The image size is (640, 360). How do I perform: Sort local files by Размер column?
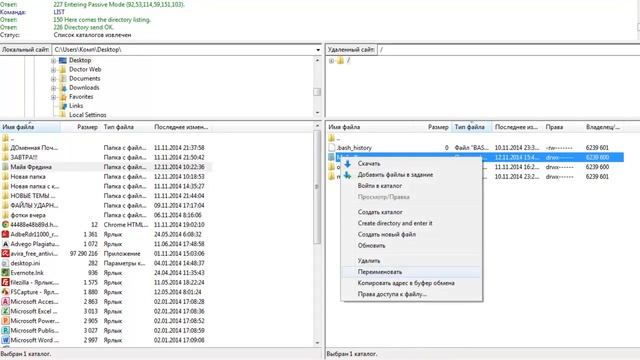tap(80, 127)
